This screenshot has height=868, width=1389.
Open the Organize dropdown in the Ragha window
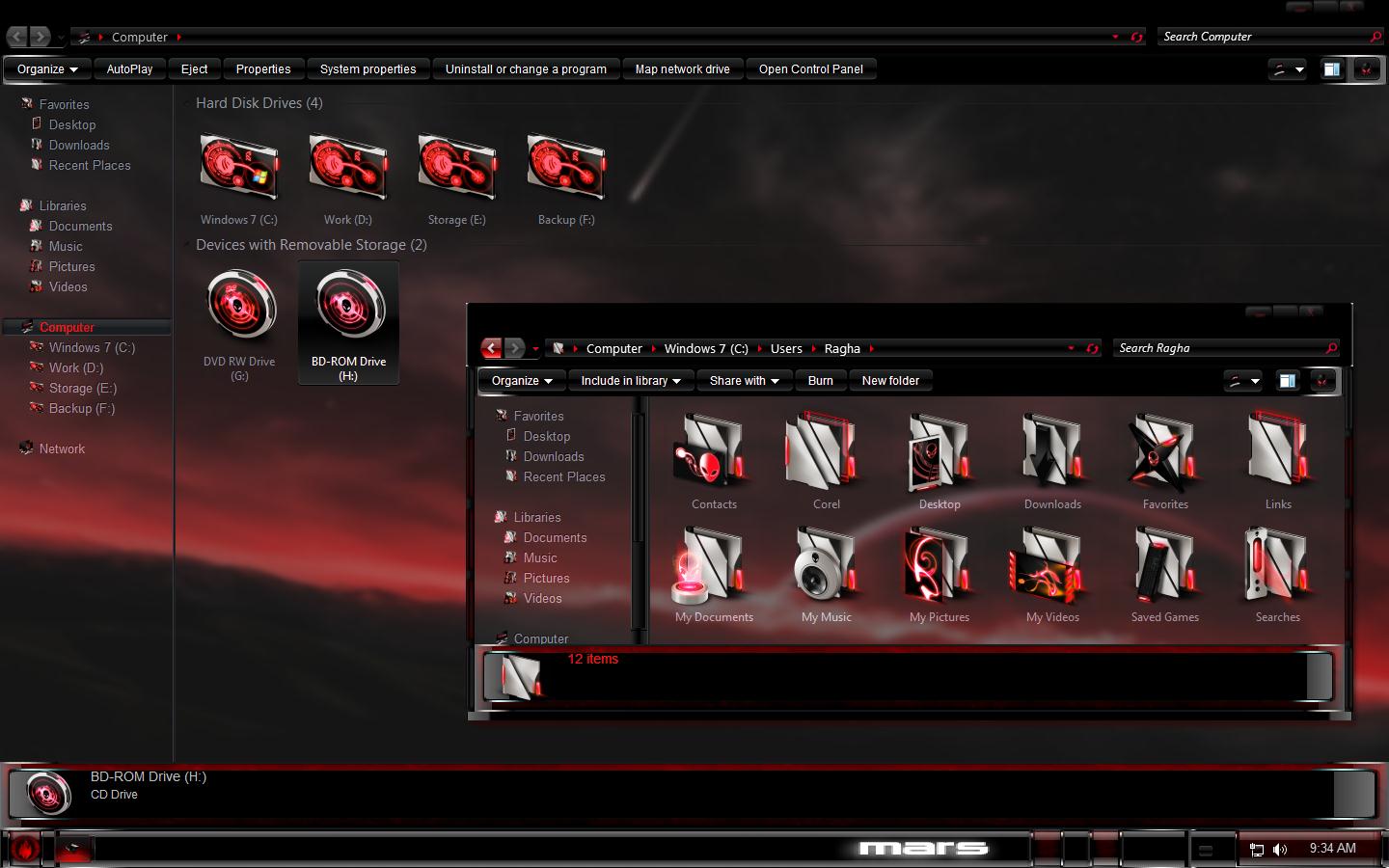click(521, 380)
